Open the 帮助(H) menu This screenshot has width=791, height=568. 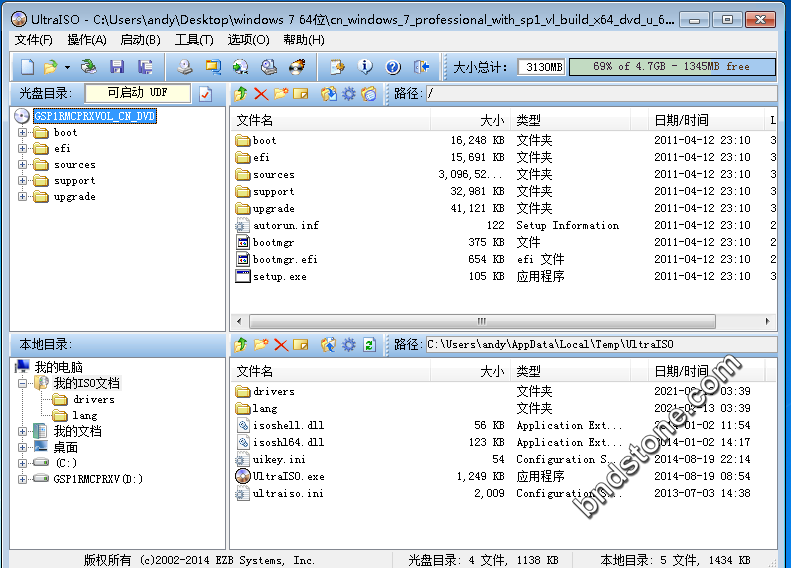(x=304, y=40)
